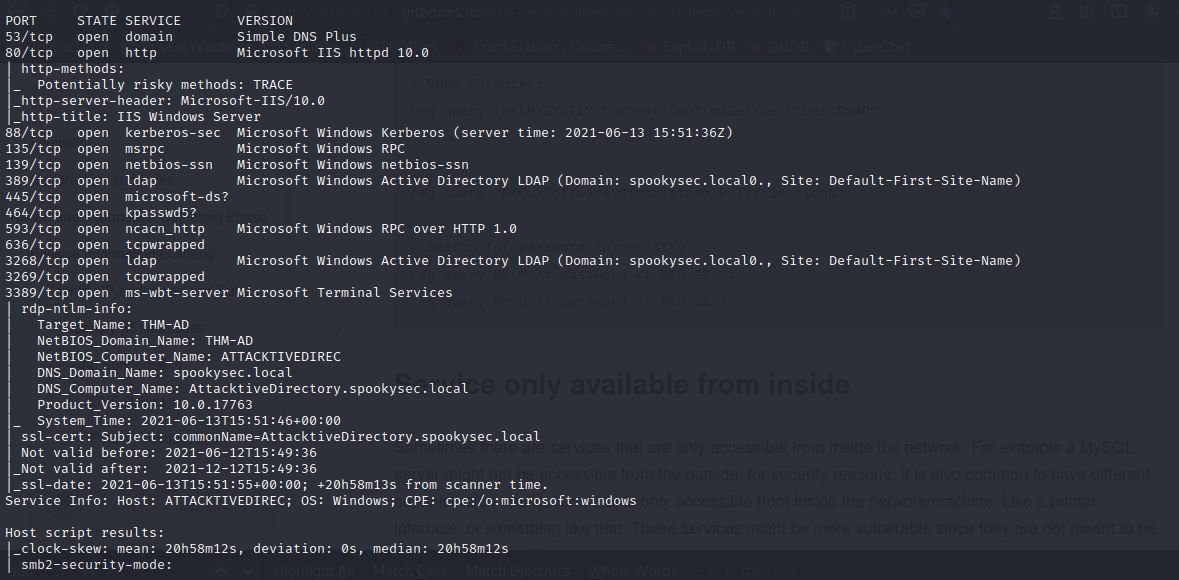Click the 'Not valid before' date line
Viewport: 1179px width, 580px height.
(x=168, y=453)
